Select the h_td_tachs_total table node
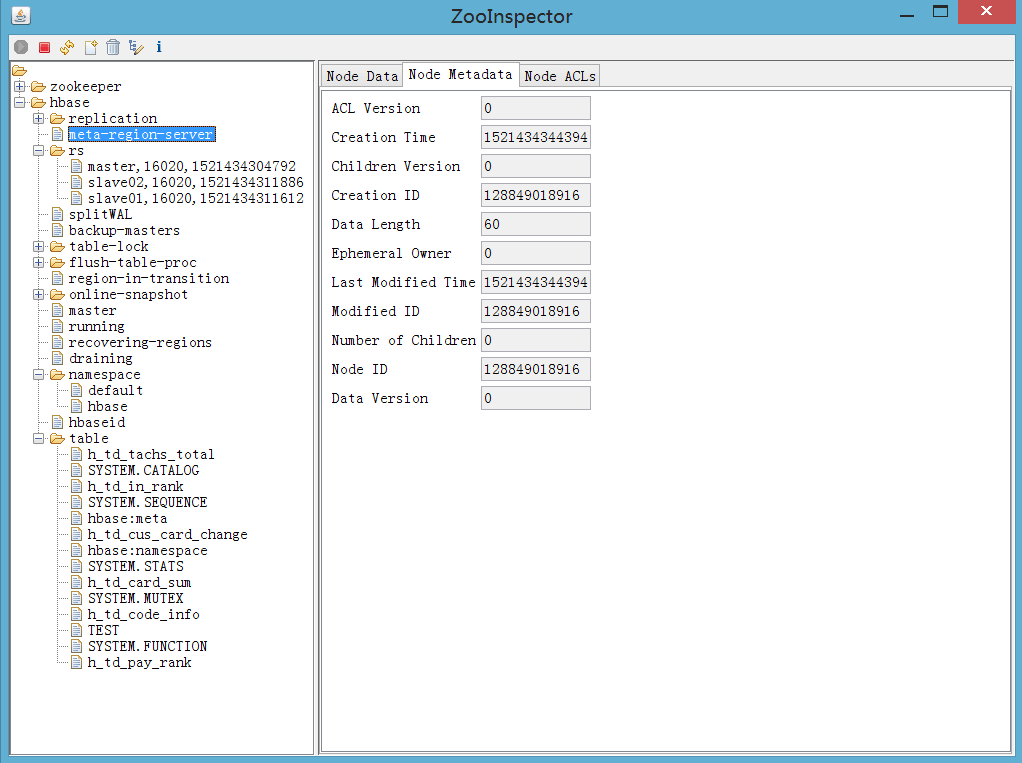 (151, 455)
